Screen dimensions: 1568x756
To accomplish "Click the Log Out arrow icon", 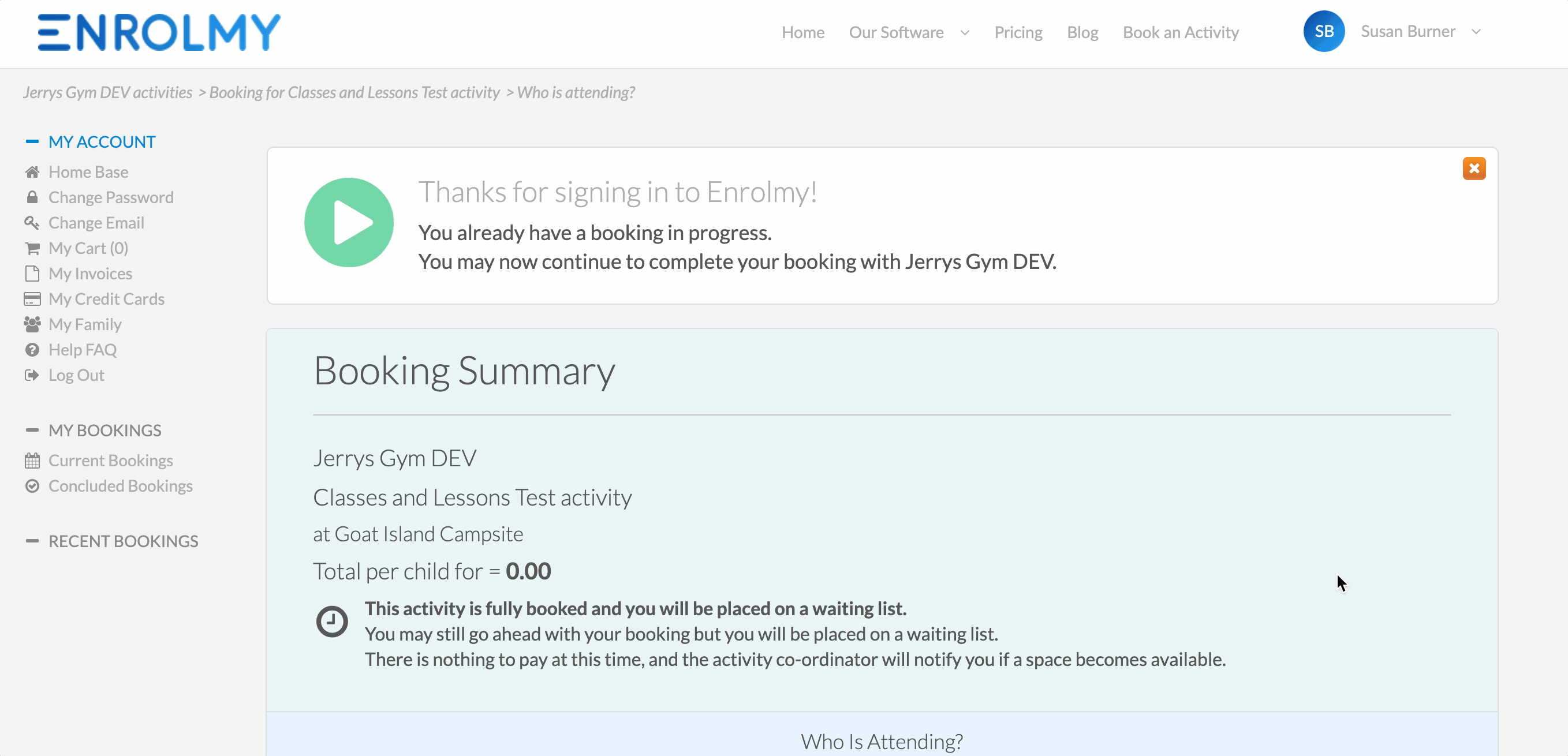I will coord(32,375).
